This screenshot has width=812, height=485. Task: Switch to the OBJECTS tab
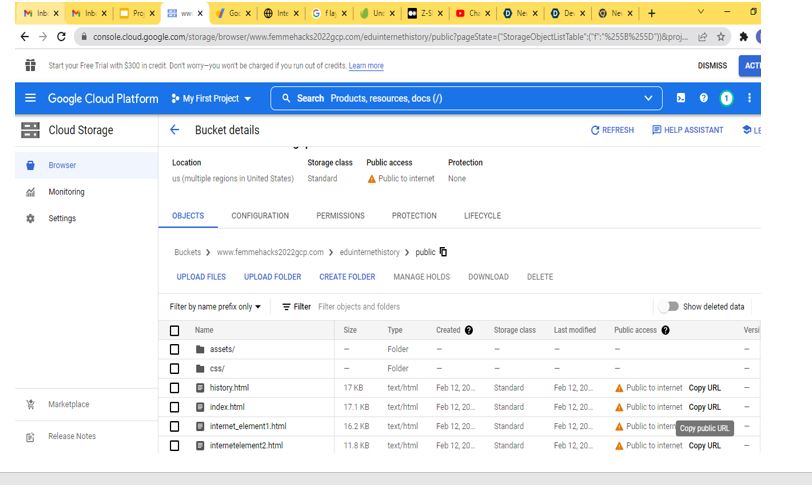[188, 215]
